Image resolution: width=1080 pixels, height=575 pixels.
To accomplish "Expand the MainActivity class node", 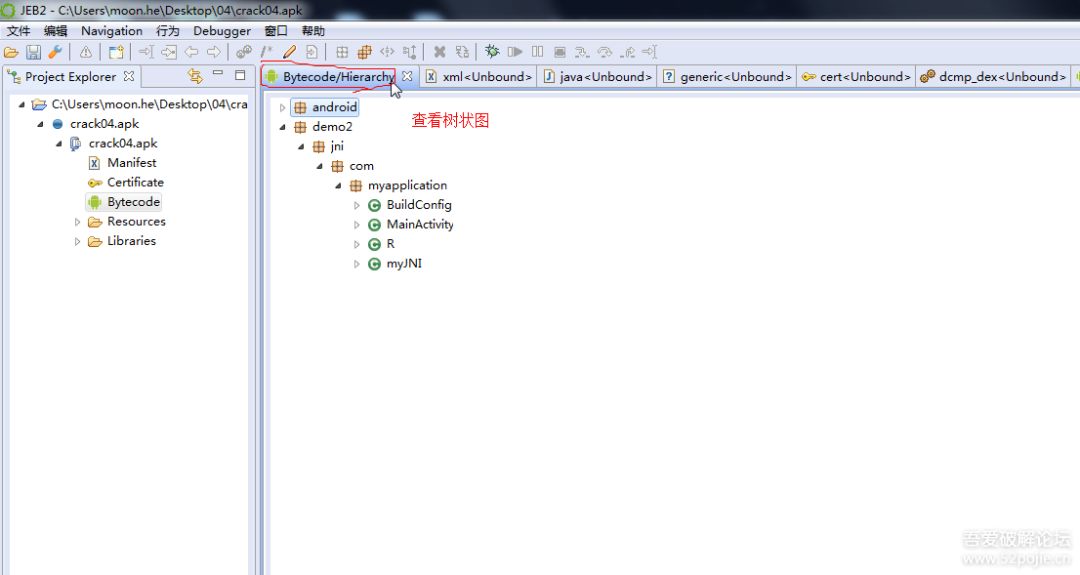I will pos(357,225).
